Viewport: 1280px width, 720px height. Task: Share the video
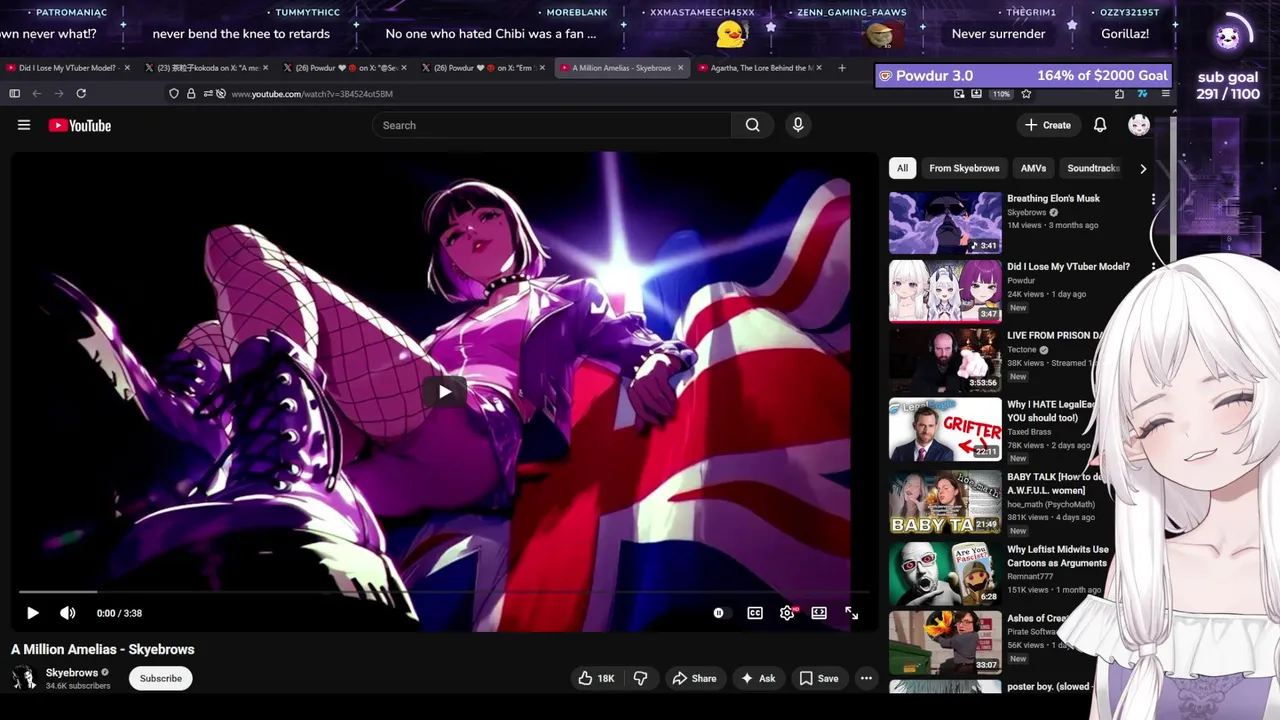click(694, 678)
